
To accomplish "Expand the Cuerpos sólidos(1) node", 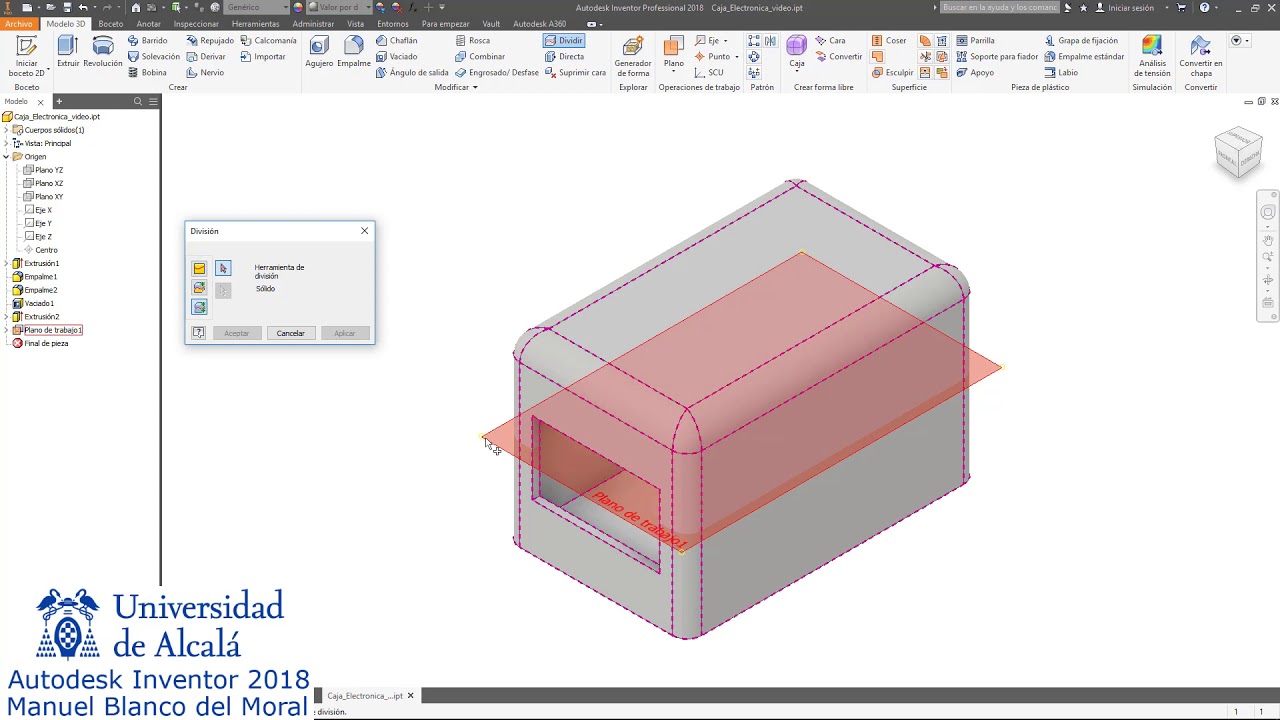I will 6,130.
